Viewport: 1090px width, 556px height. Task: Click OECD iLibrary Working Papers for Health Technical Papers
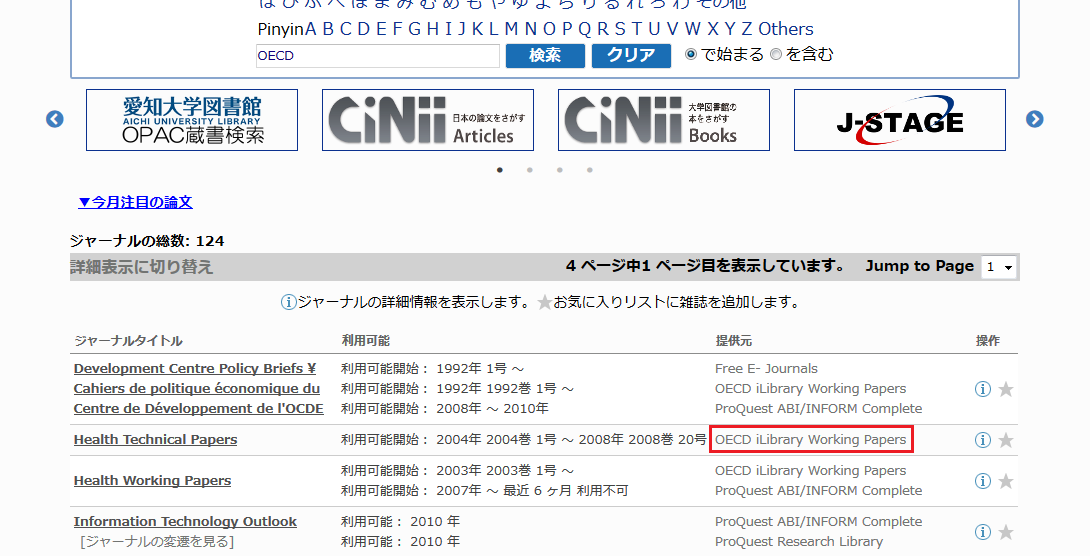click(811, 440)
